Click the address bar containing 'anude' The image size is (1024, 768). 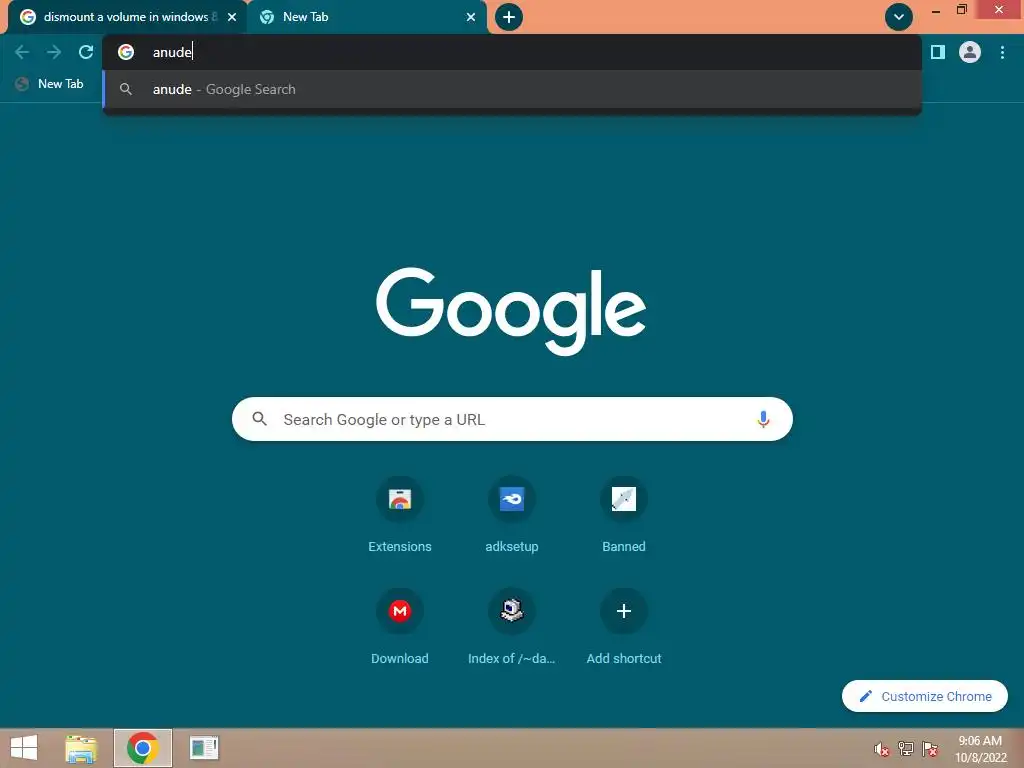pos(512,52)
